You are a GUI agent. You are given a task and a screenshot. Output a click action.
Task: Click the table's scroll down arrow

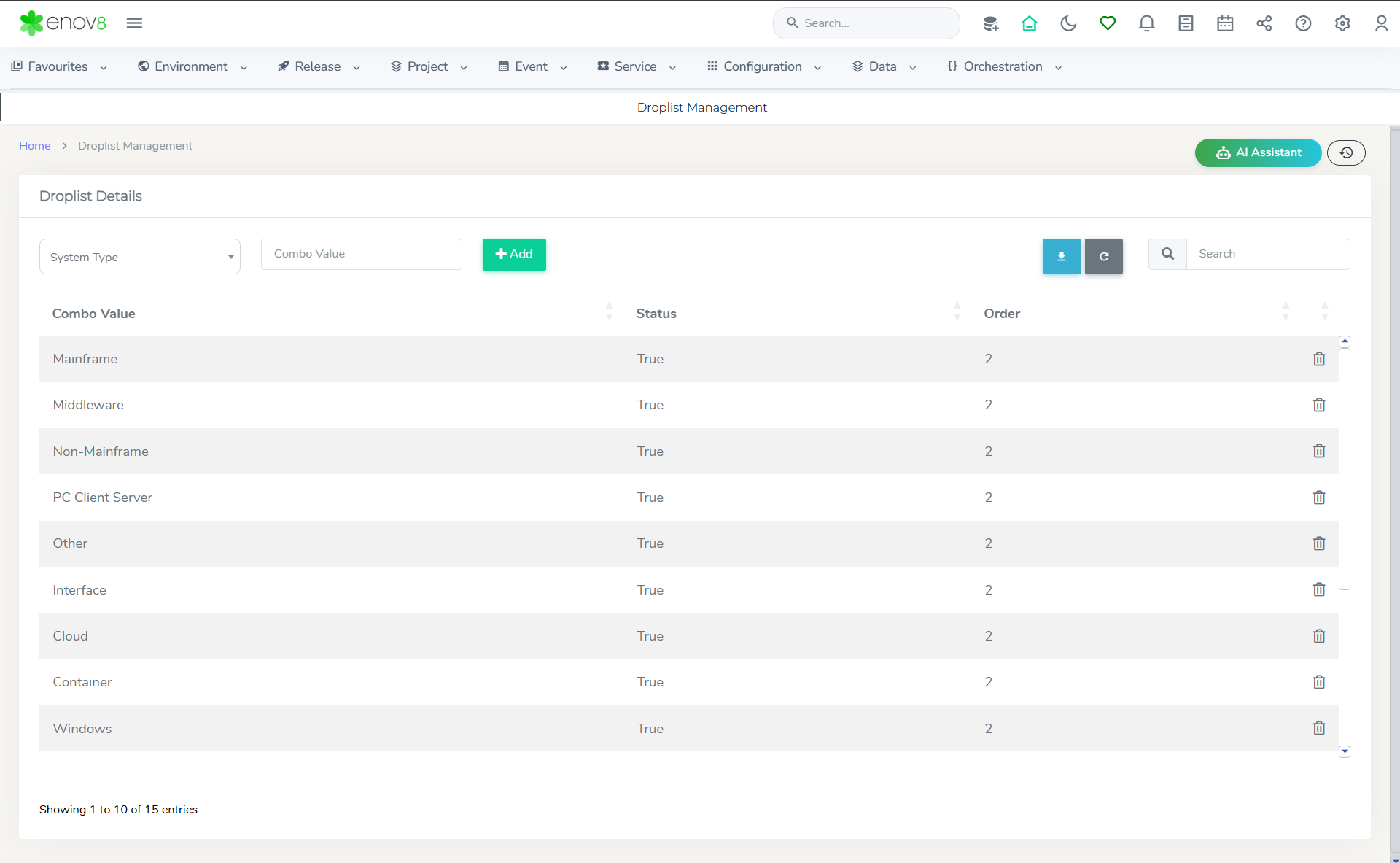(1345, 751)
